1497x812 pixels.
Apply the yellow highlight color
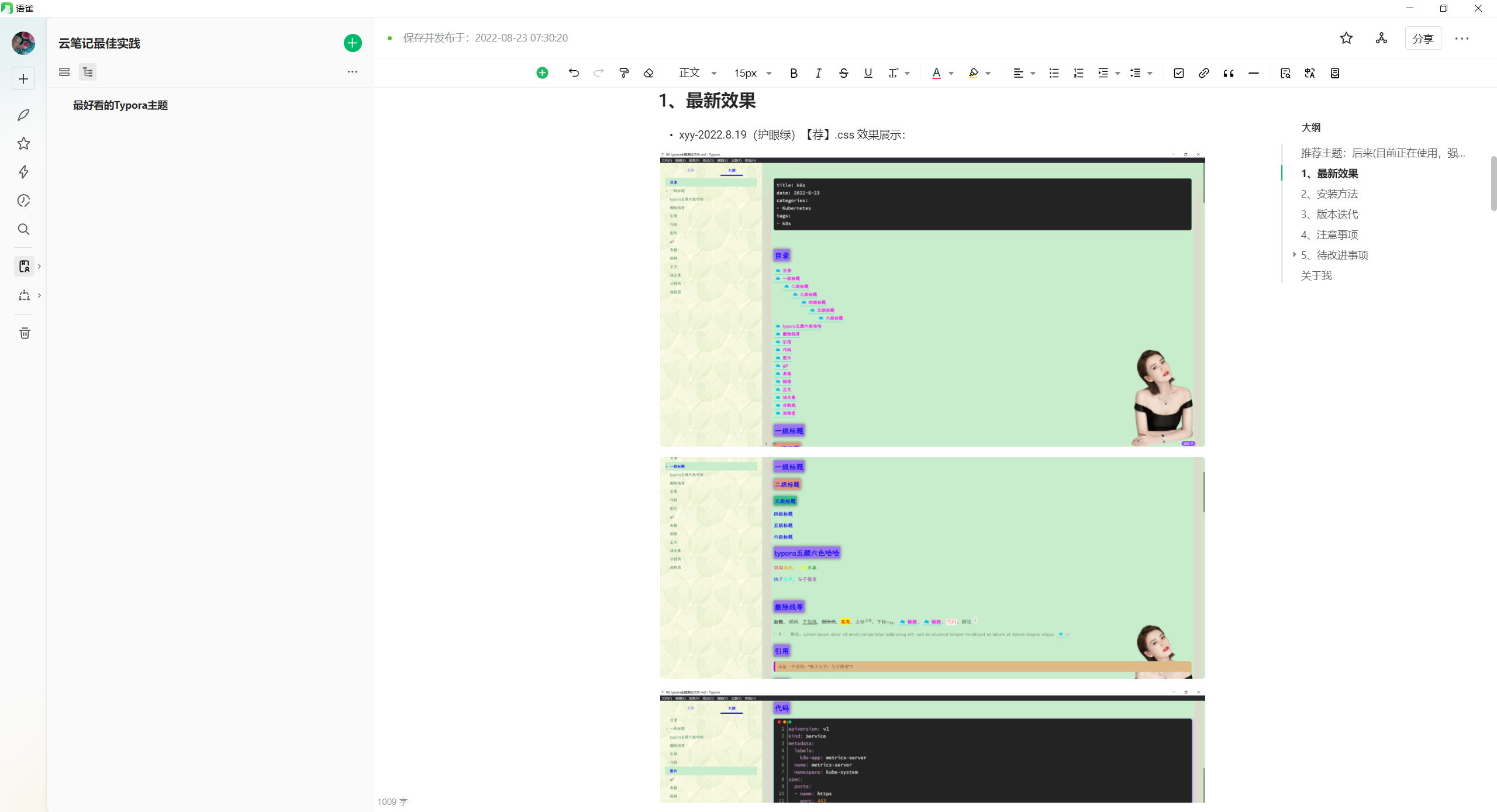click(973, 73)
